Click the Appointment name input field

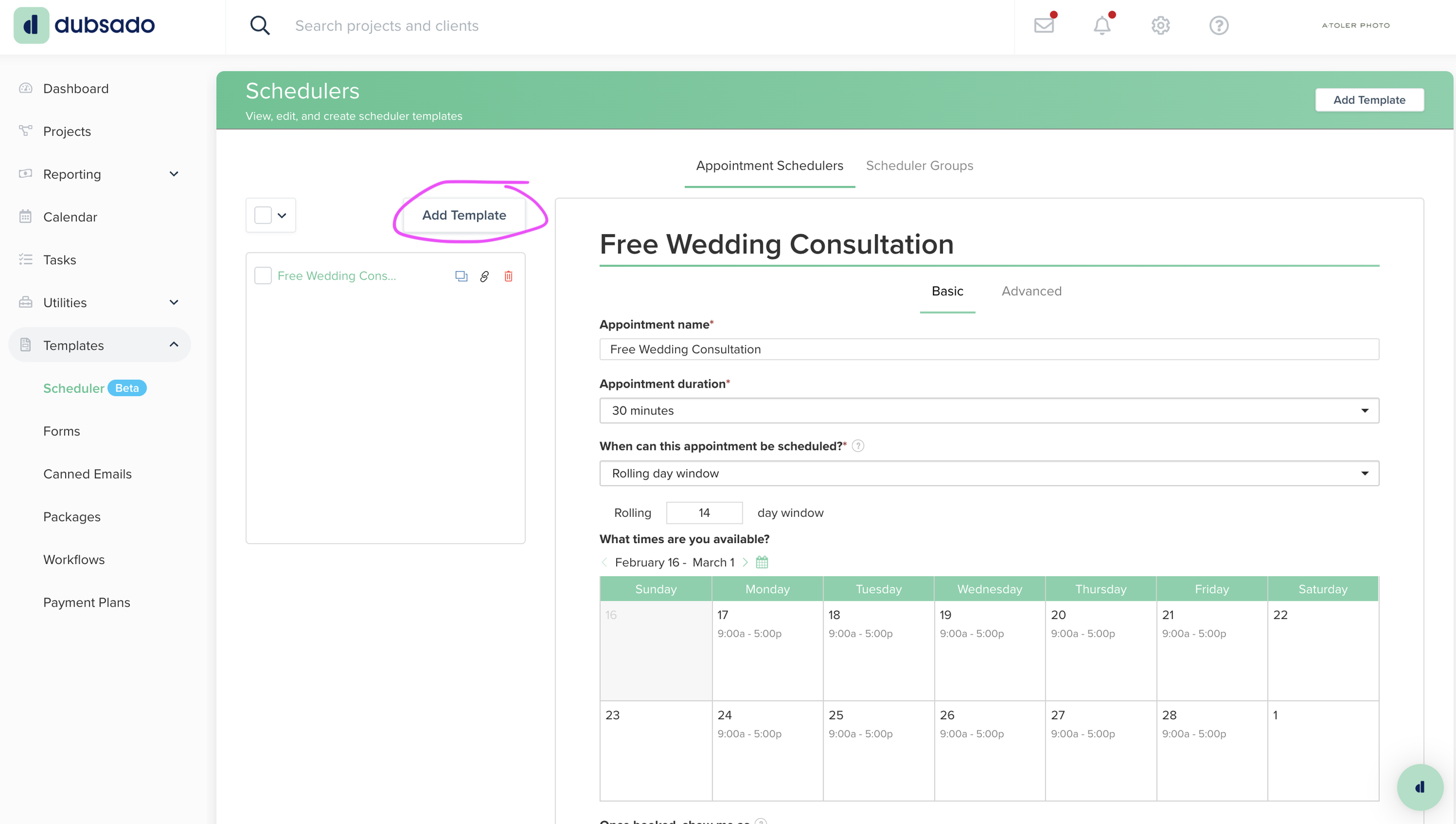pos(989,349)
